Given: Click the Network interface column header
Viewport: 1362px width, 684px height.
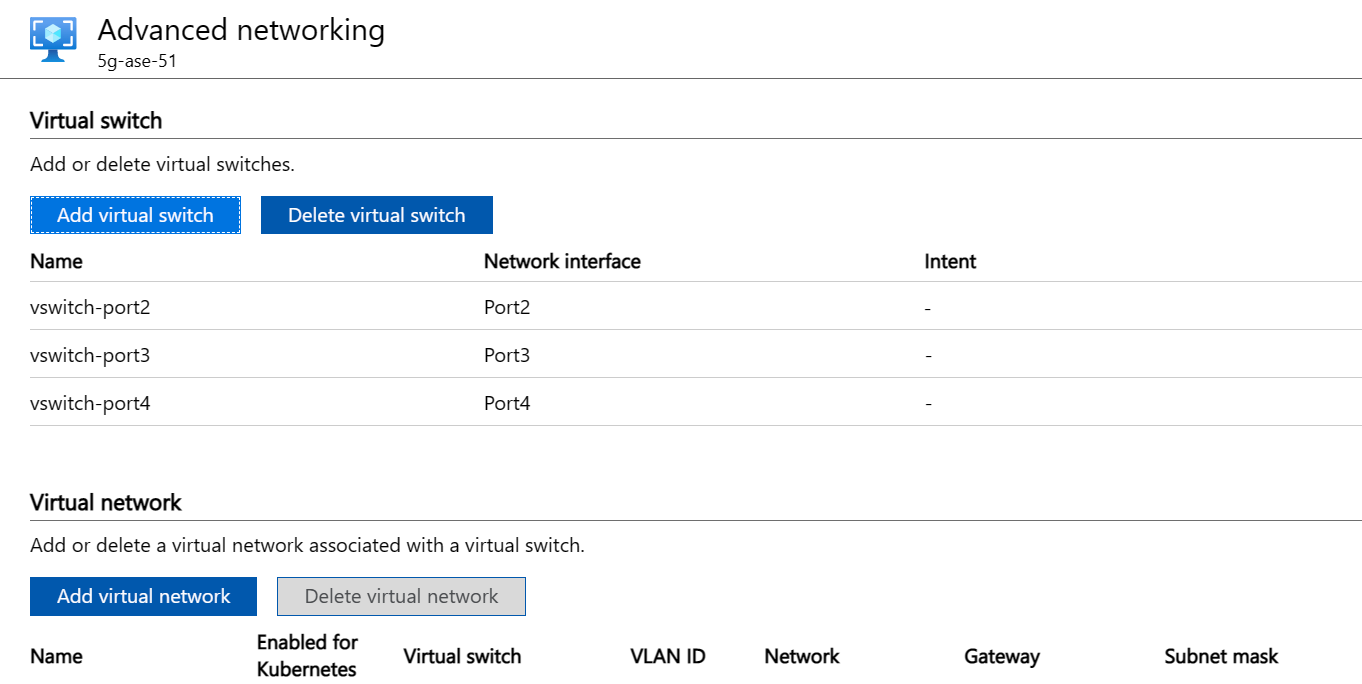Looking at the screenshot, I should click(562, 261).
